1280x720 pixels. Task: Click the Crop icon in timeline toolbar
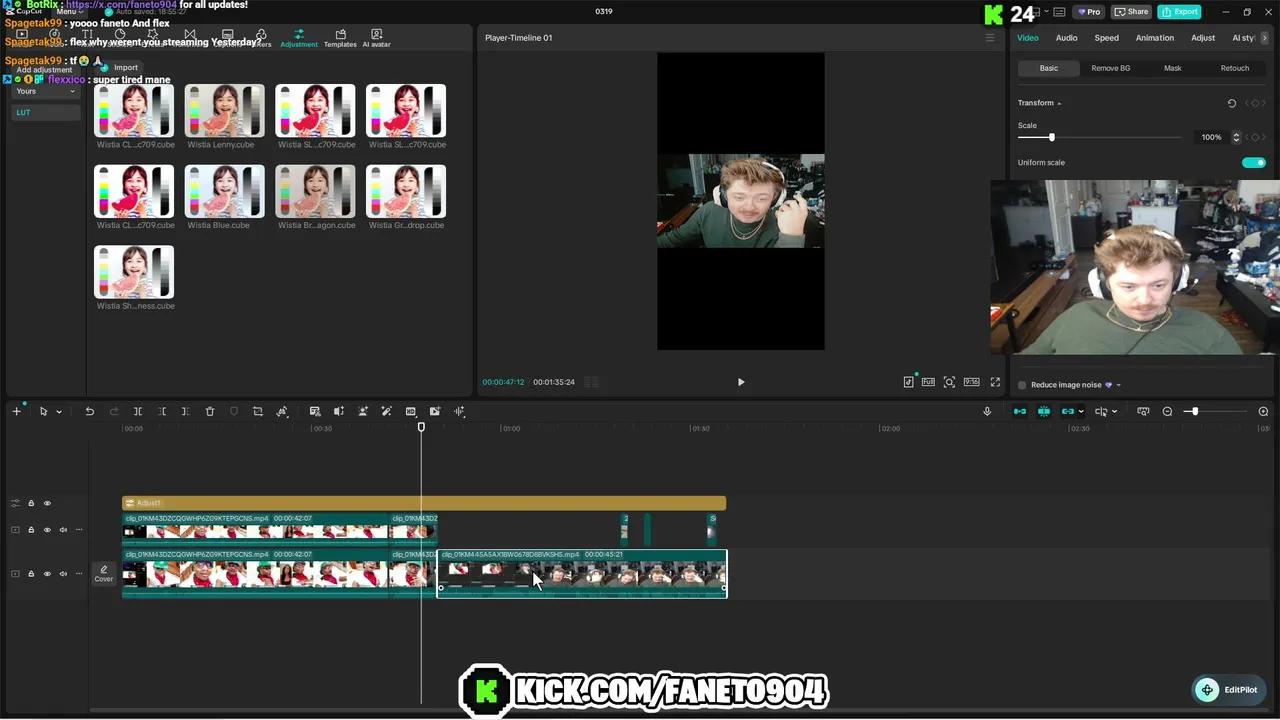pyautogui.click(x=258, y=411)
